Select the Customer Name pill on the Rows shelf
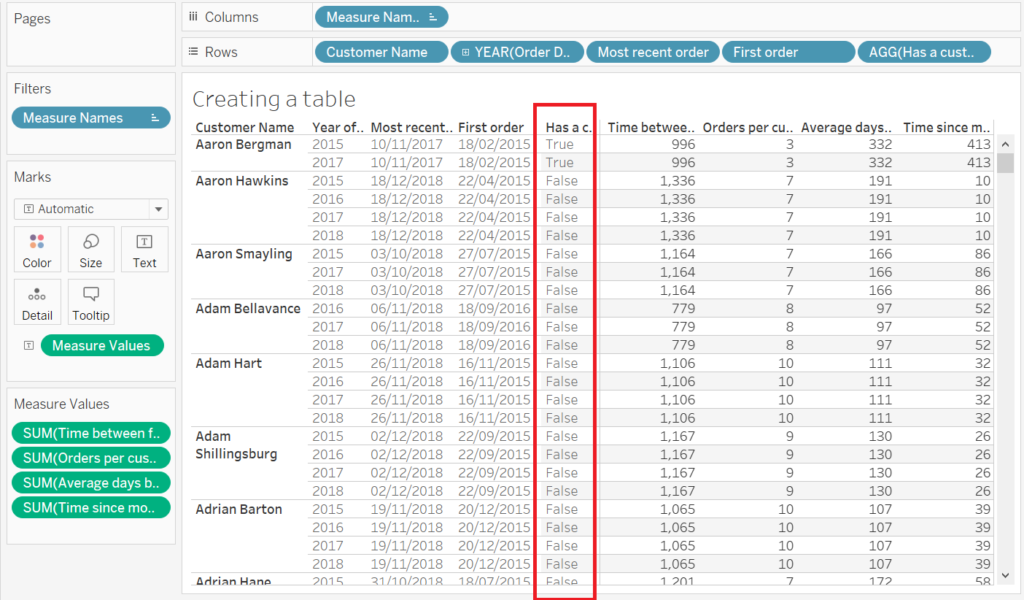Viewport: 1024px width, 600px height. point(381,51)
